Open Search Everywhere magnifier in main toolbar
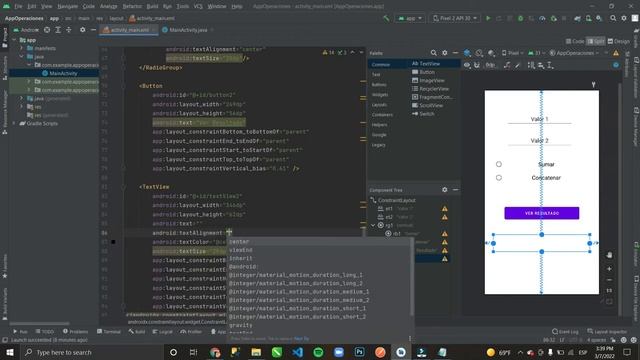 pyautogui.click(x=613, y=18)
